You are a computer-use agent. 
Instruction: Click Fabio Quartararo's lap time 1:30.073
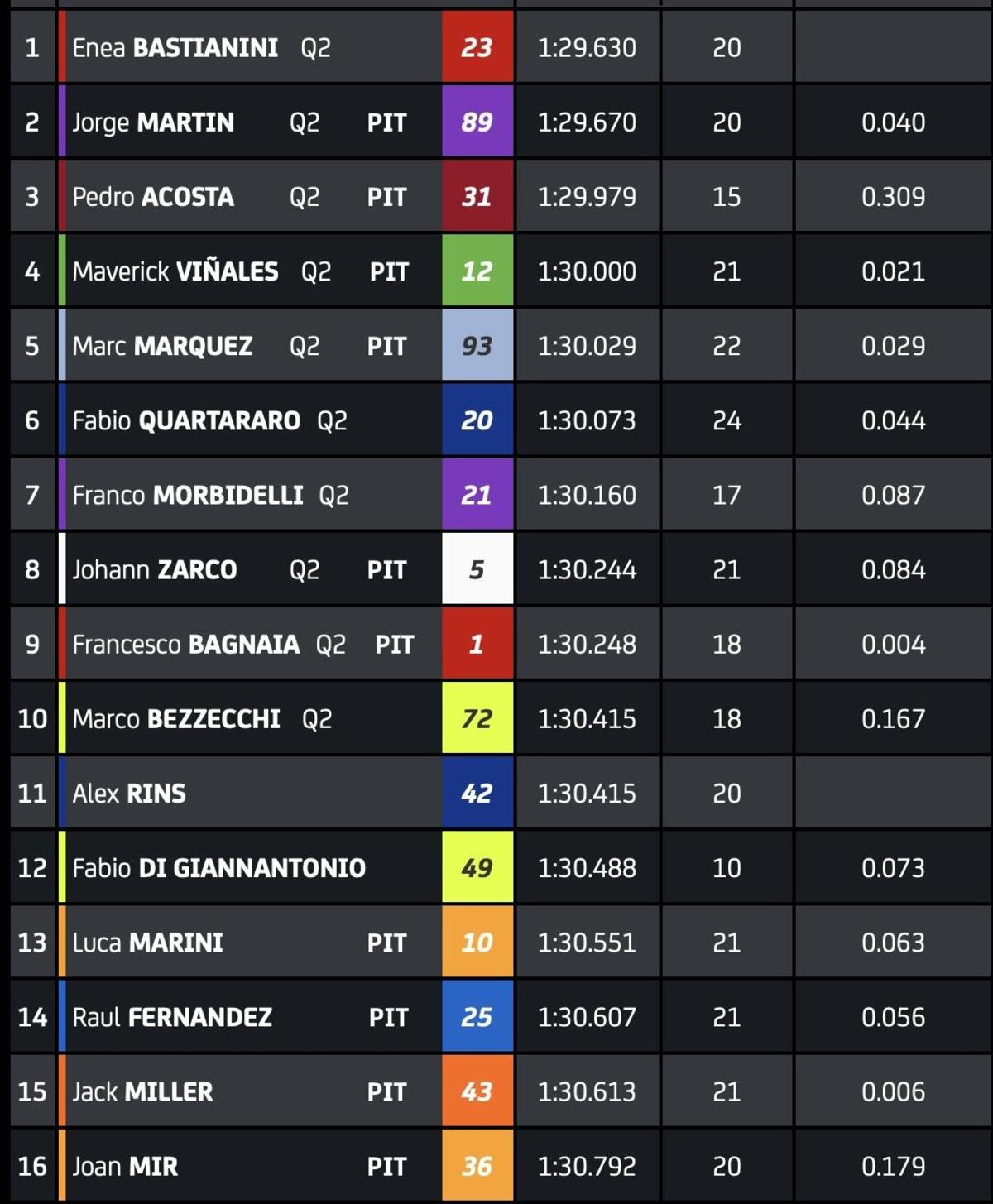coord(587,420)
